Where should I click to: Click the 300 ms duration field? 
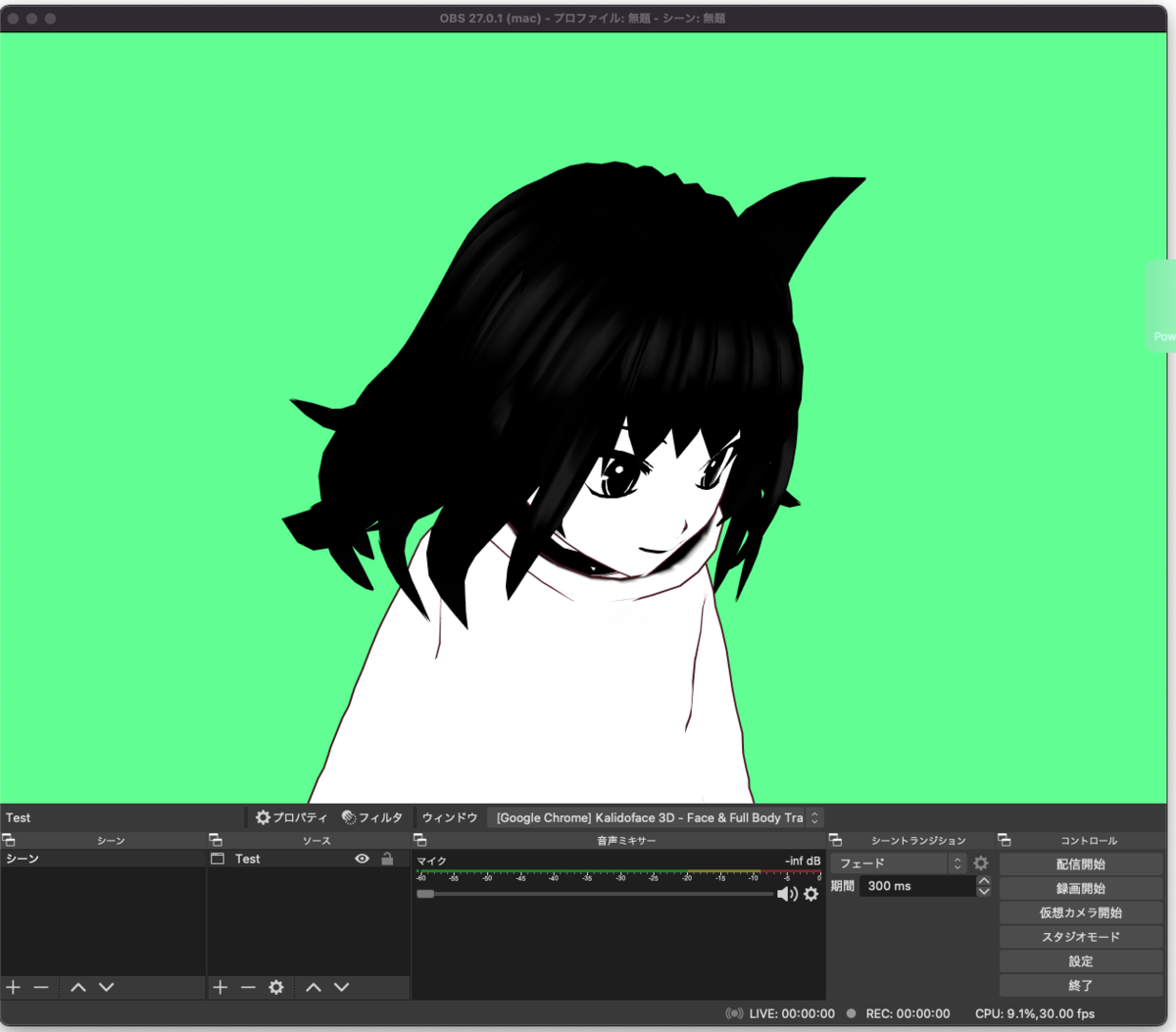[x=918, y=886]
